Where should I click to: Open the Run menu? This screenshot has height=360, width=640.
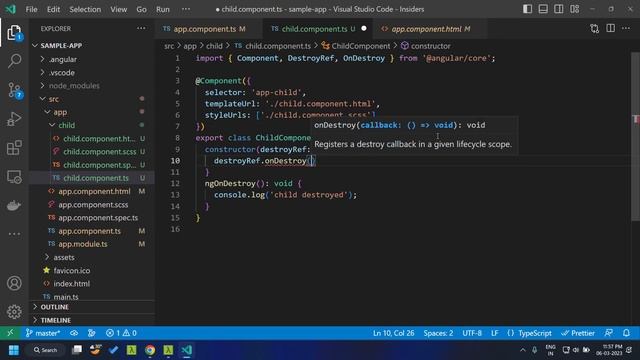[162, 9]
